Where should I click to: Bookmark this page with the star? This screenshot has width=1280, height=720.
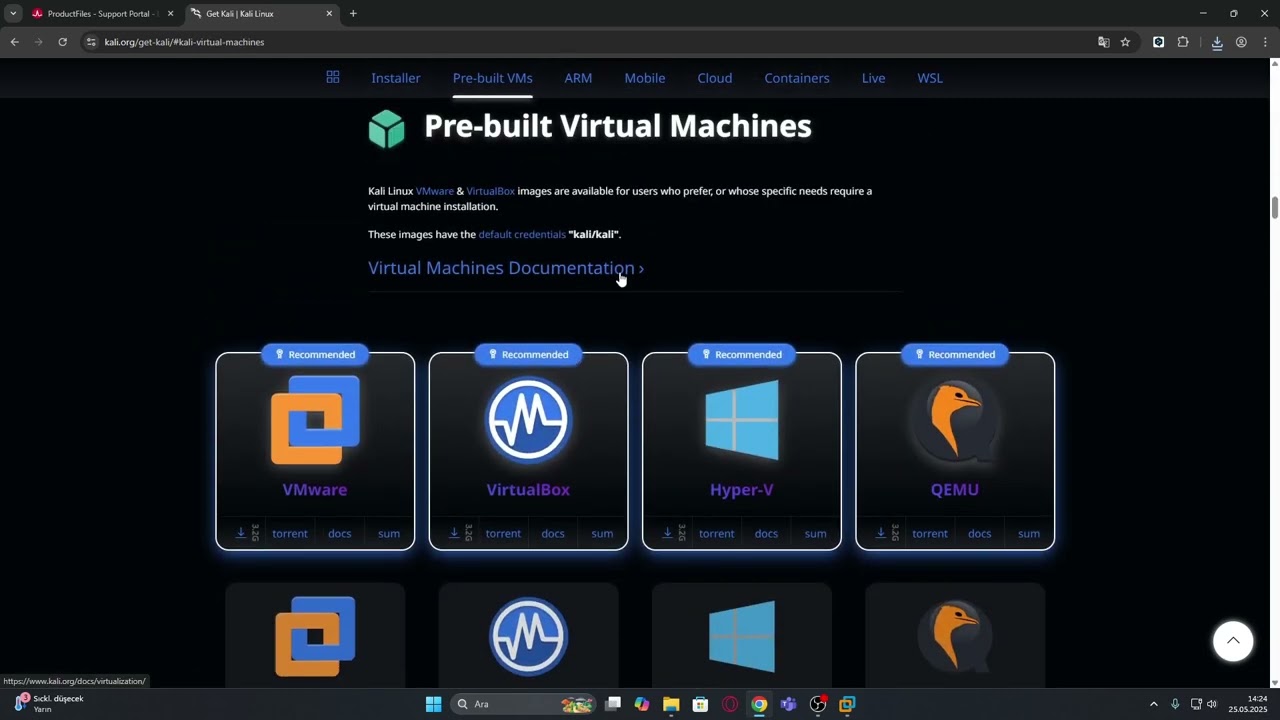[x=1125, y=42]
